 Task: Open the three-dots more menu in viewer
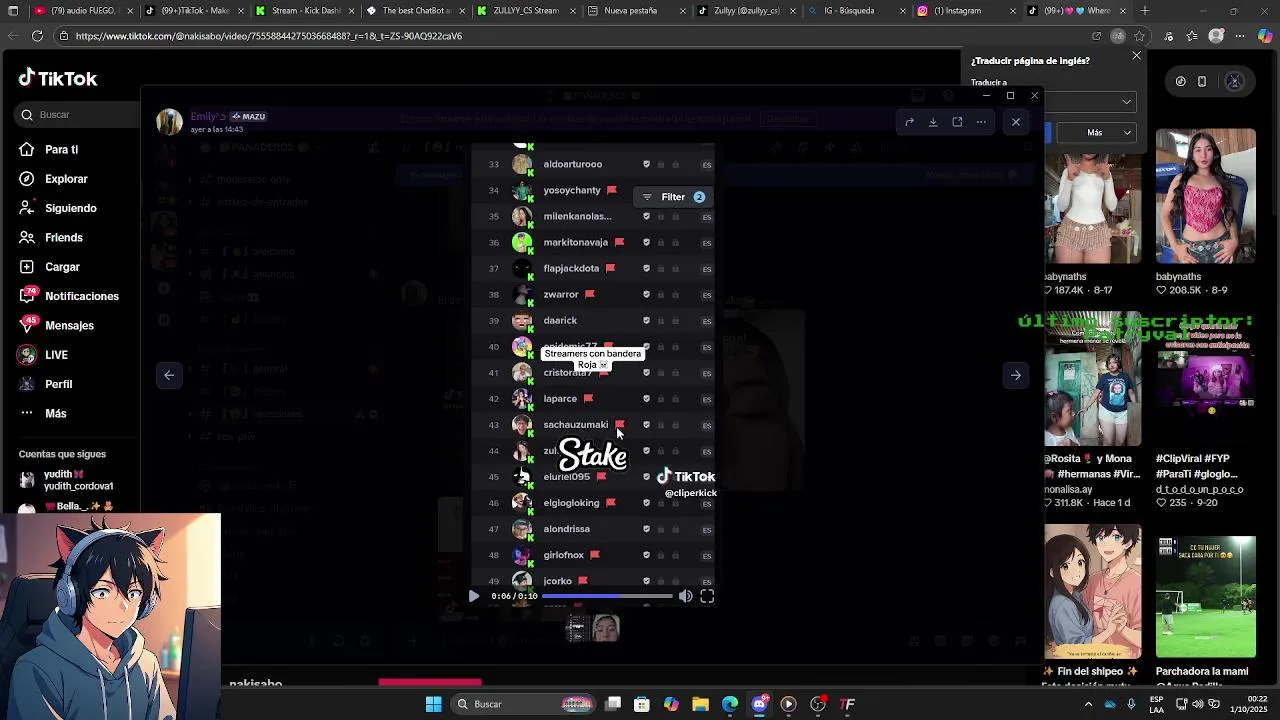(x=981, y=122)
